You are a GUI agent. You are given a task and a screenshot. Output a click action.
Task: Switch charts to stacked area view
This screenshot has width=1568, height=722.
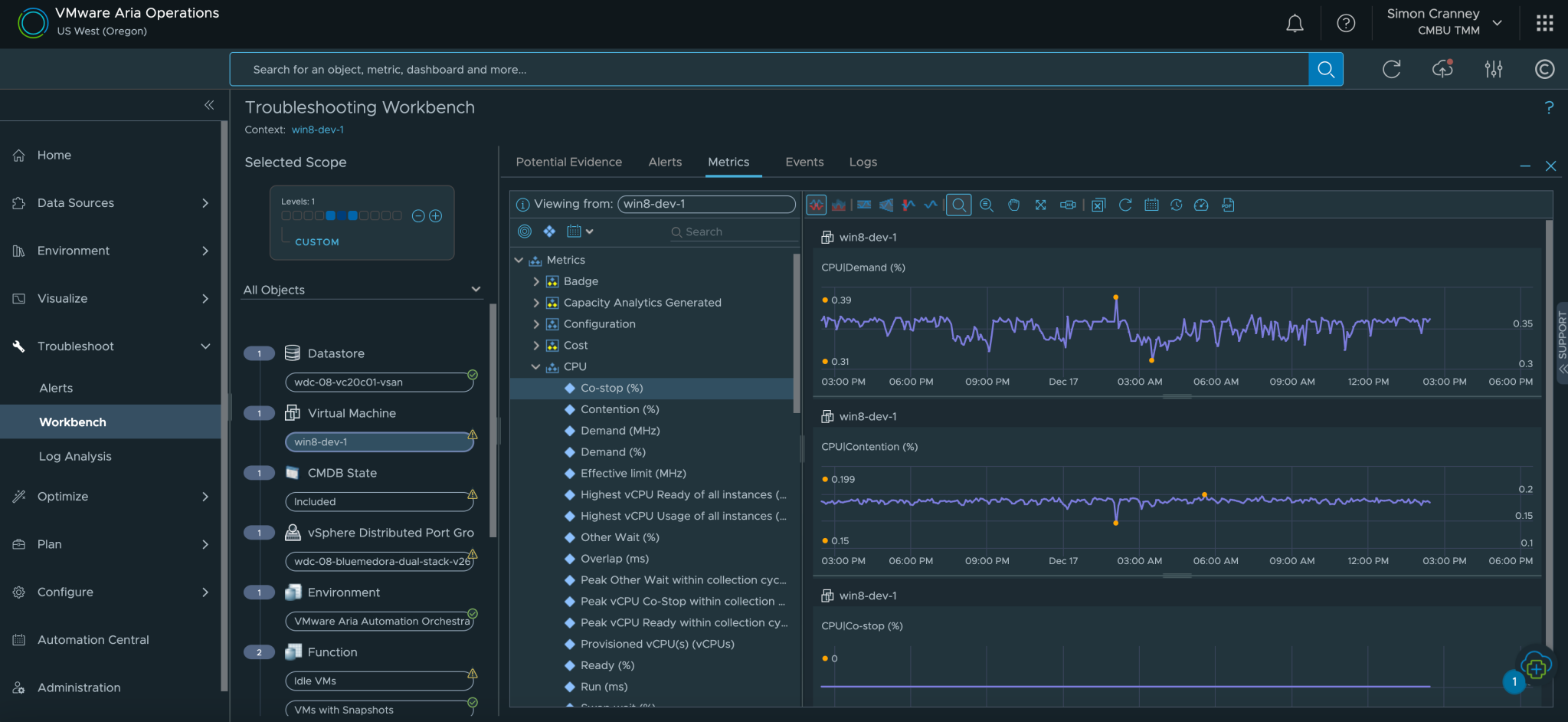tap(839, 205)
